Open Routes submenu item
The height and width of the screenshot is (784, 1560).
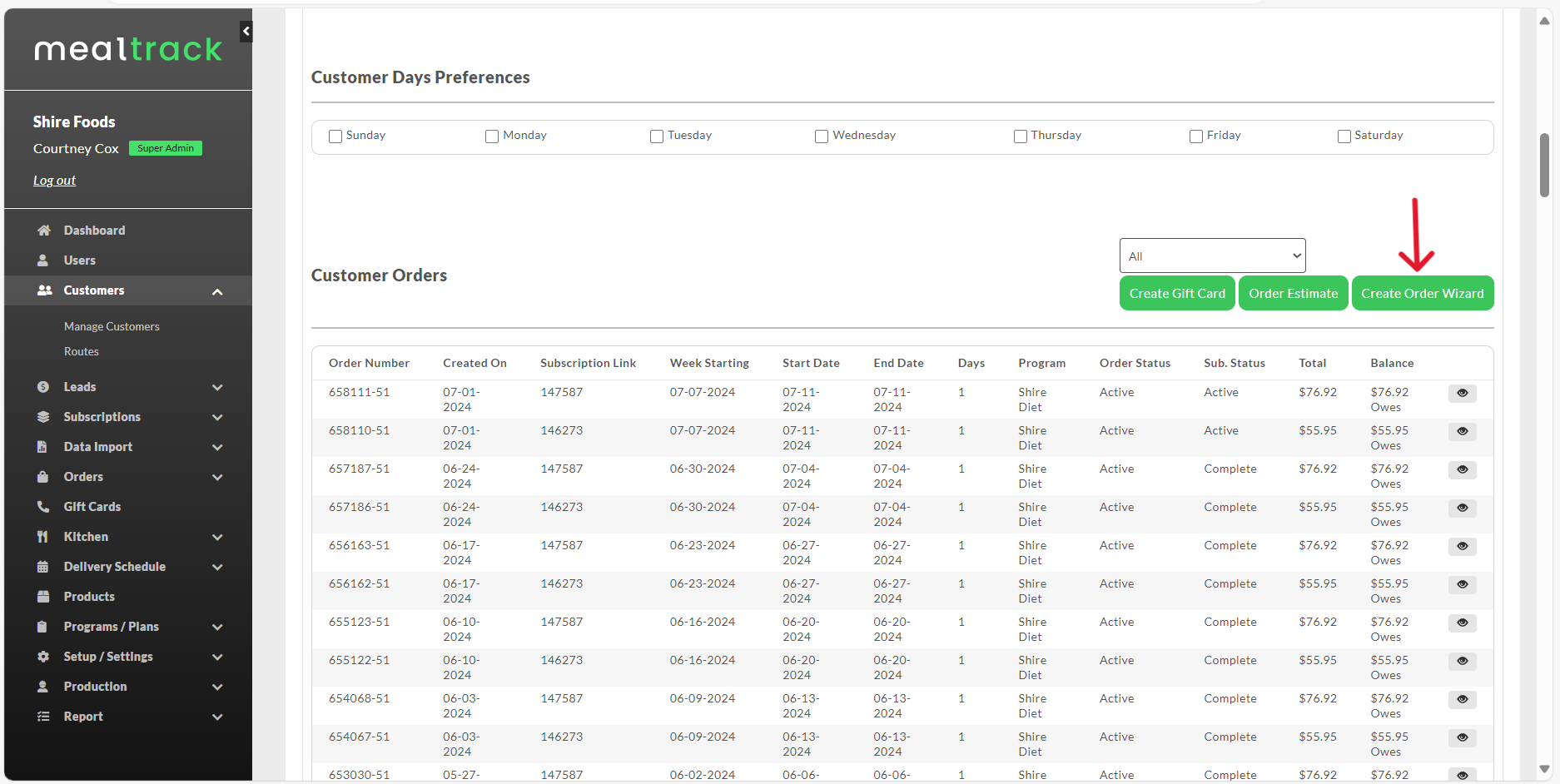(x=82, y=351)
